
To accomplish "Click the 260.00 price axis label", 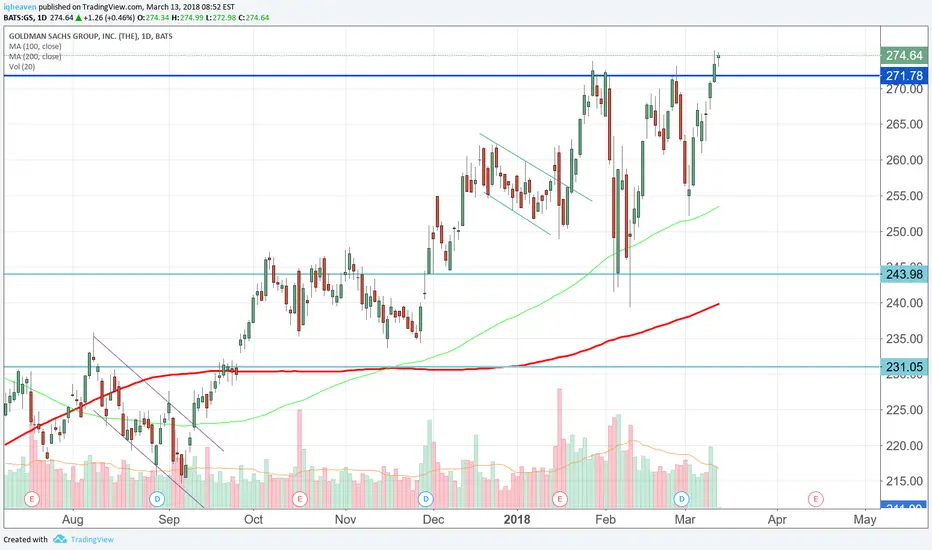I will (904, 160).
